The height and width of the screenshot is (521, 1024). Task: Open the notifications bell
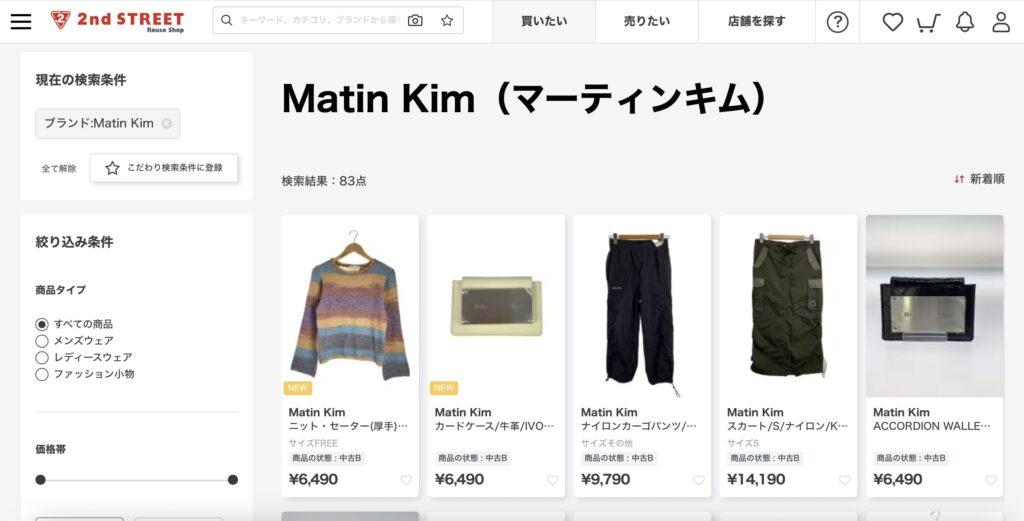965,22
